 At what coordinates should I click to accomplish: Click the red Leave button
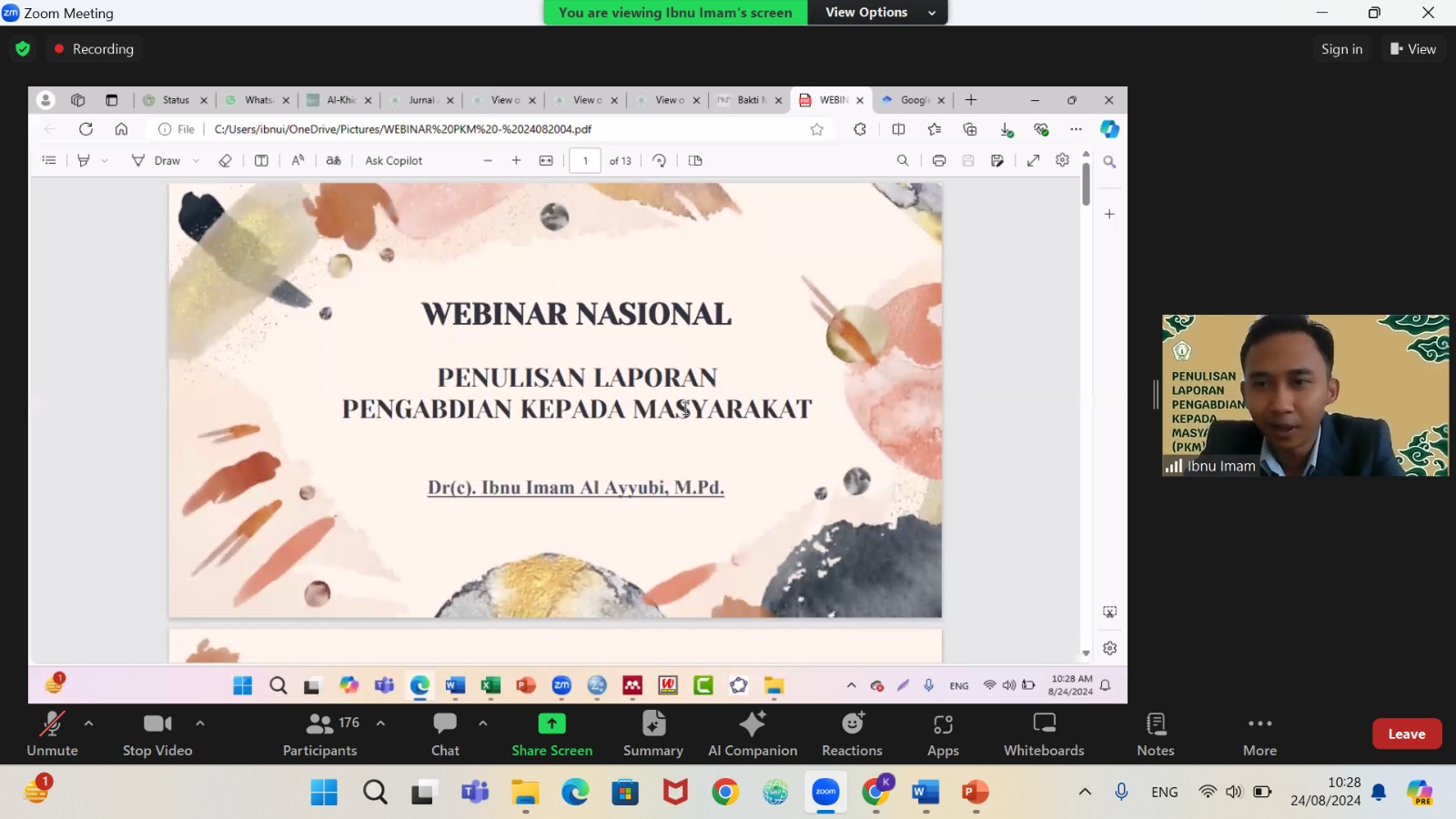pyautogui.click(x=1406, y=734)
